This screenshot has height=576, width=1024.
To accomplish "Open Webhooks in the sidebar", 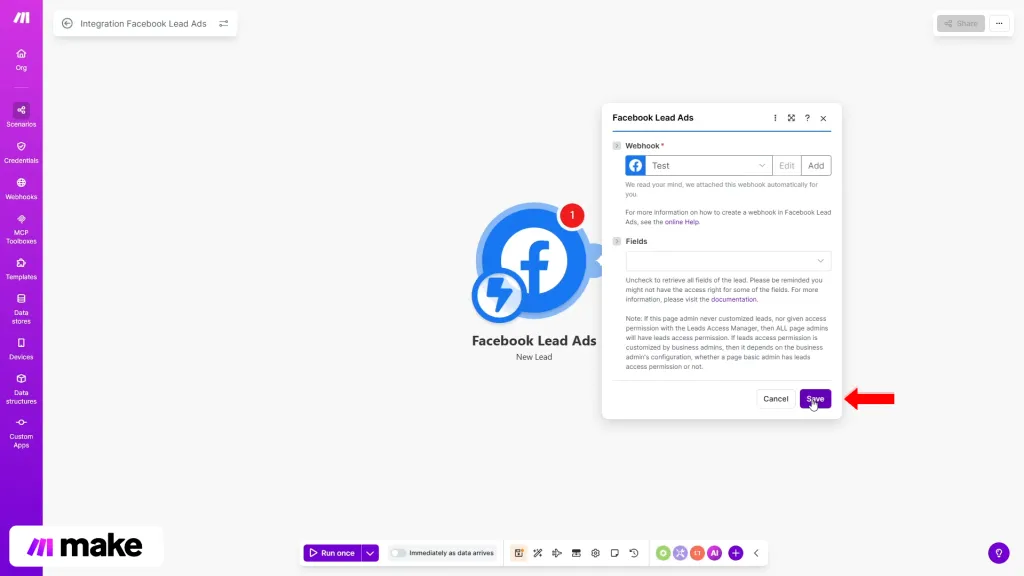I will coord(21,189).
